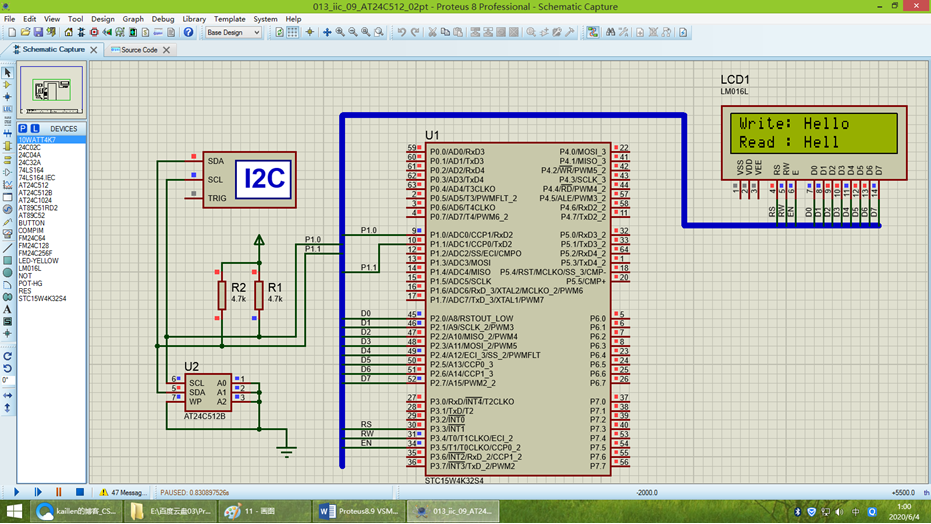931x524 pixels.
Task: Select the 2D line graphics tool
Action: 7,249
